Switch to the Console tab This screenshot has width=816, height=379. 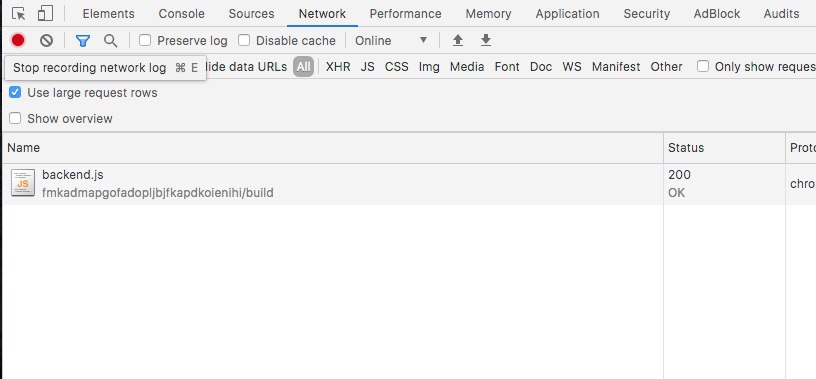[x=182, y=14]
